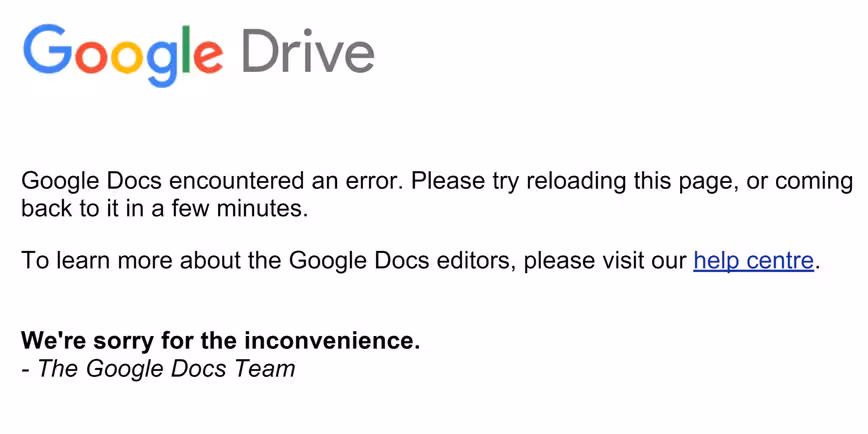Click the 'We're sorry for the inconvenience.' heading
Screen dimensions: 868x434
(220, 340)
